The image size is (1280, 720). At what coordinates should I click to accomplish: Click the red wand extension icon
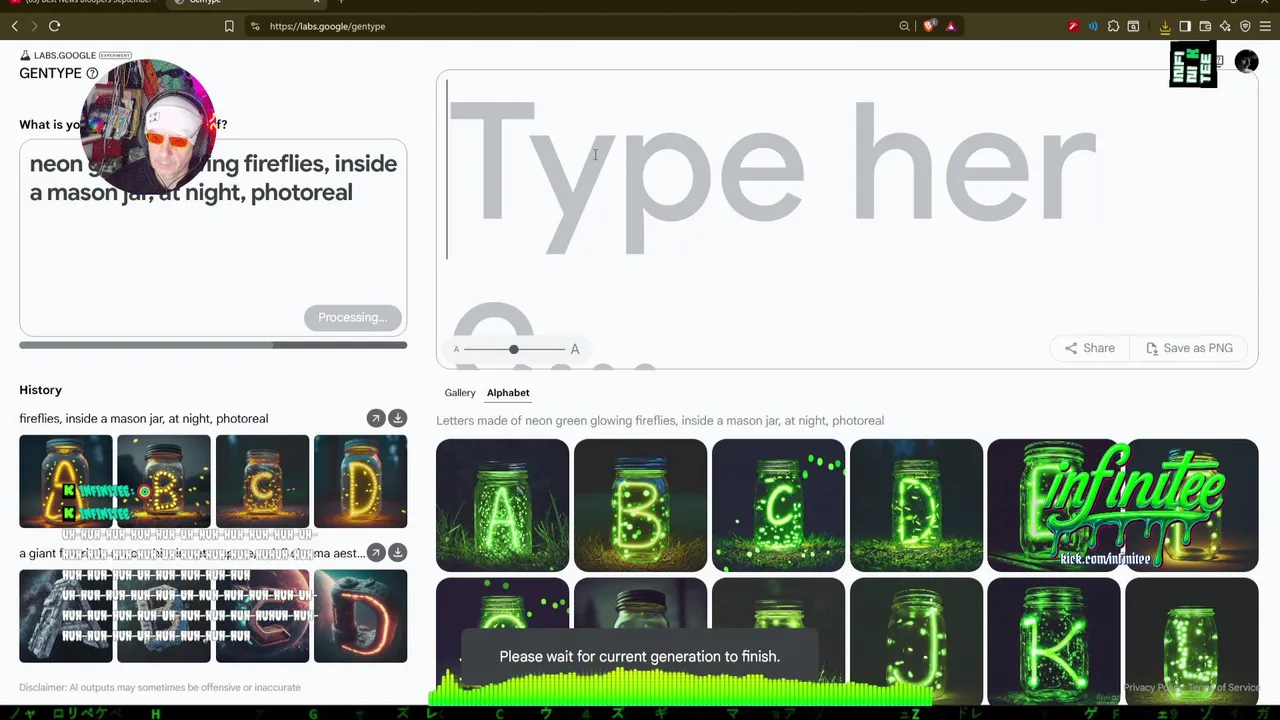(1073, 26)
